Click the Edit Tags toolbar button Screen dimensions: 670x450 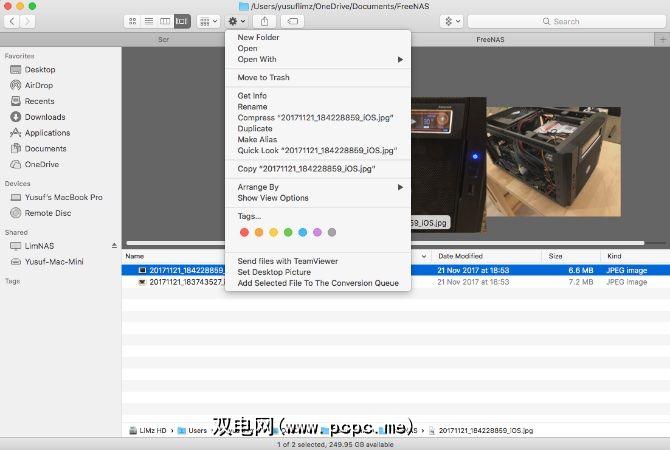pos(293,21)
